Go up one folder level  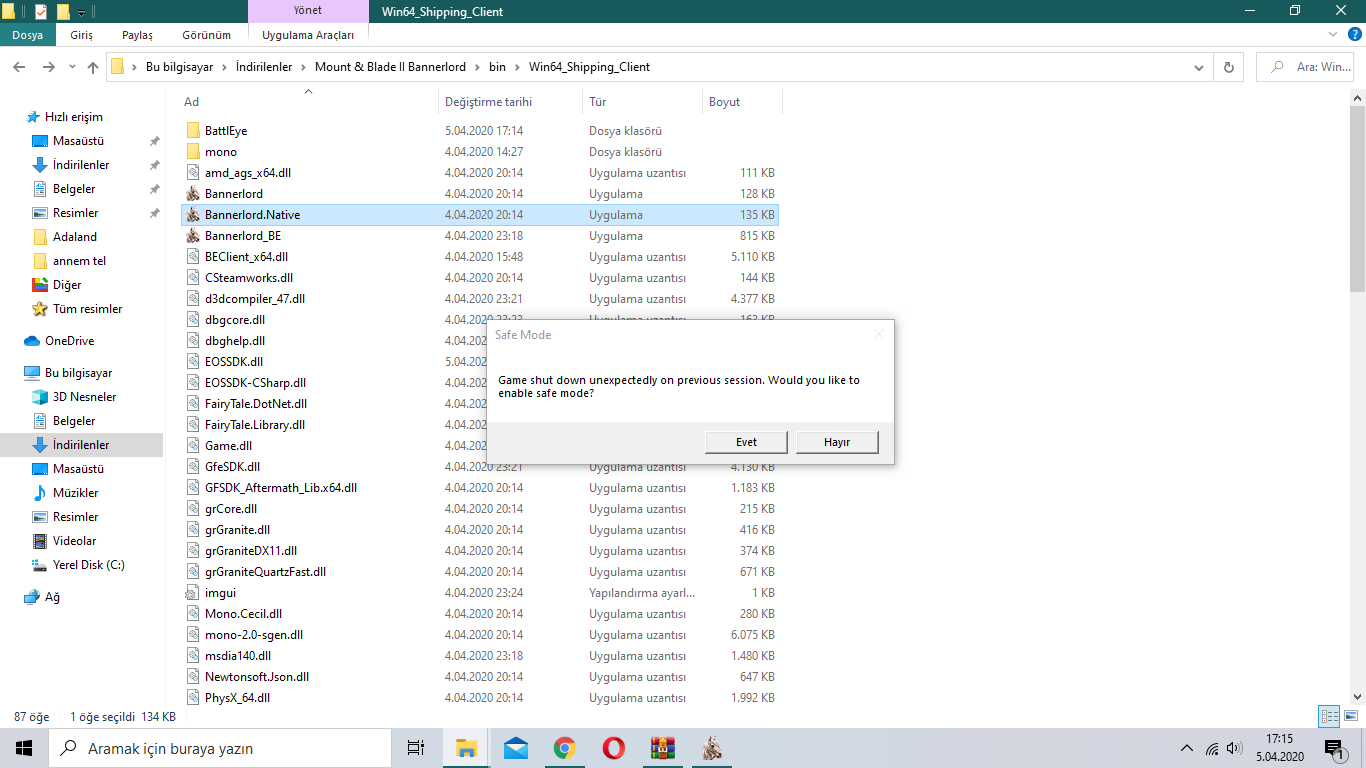93,67
